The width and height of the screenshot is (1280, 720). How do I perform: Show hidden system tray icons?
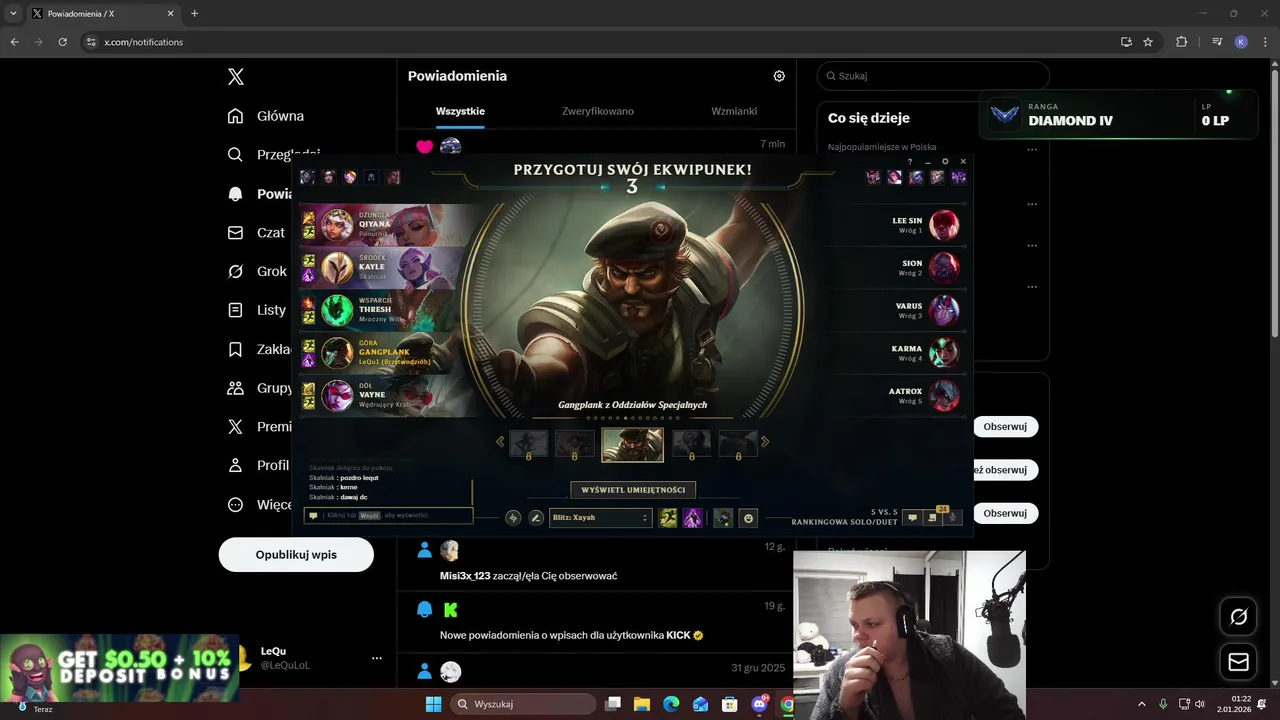point(1141,704)
